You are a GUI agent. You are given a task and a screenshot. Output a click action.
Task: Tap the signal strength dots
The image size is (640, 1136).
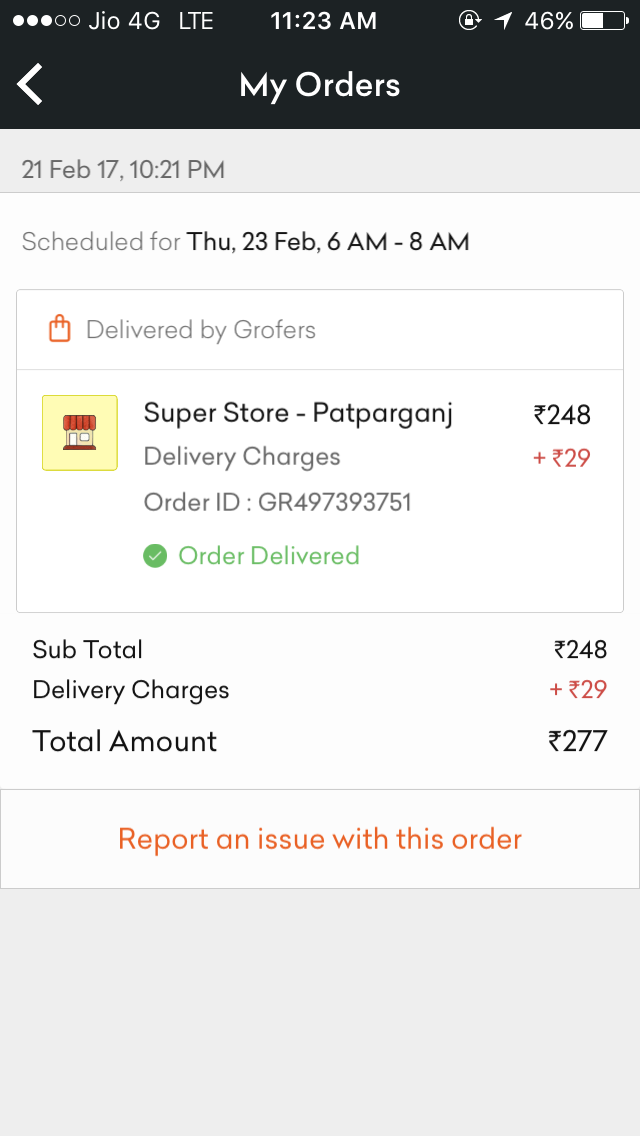[46, 21]
